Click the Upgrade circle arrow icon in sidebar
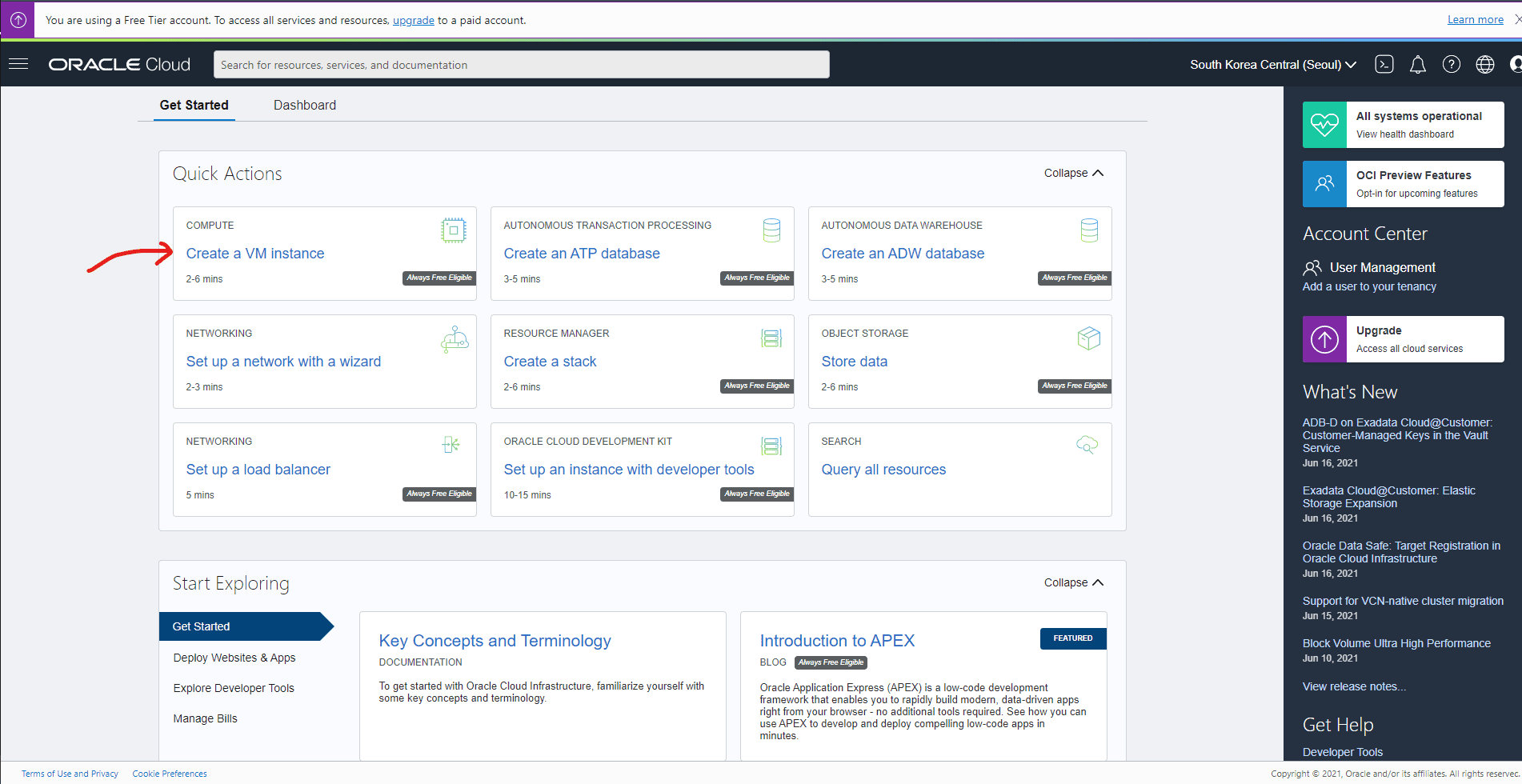 click(x=1324, y=339)
